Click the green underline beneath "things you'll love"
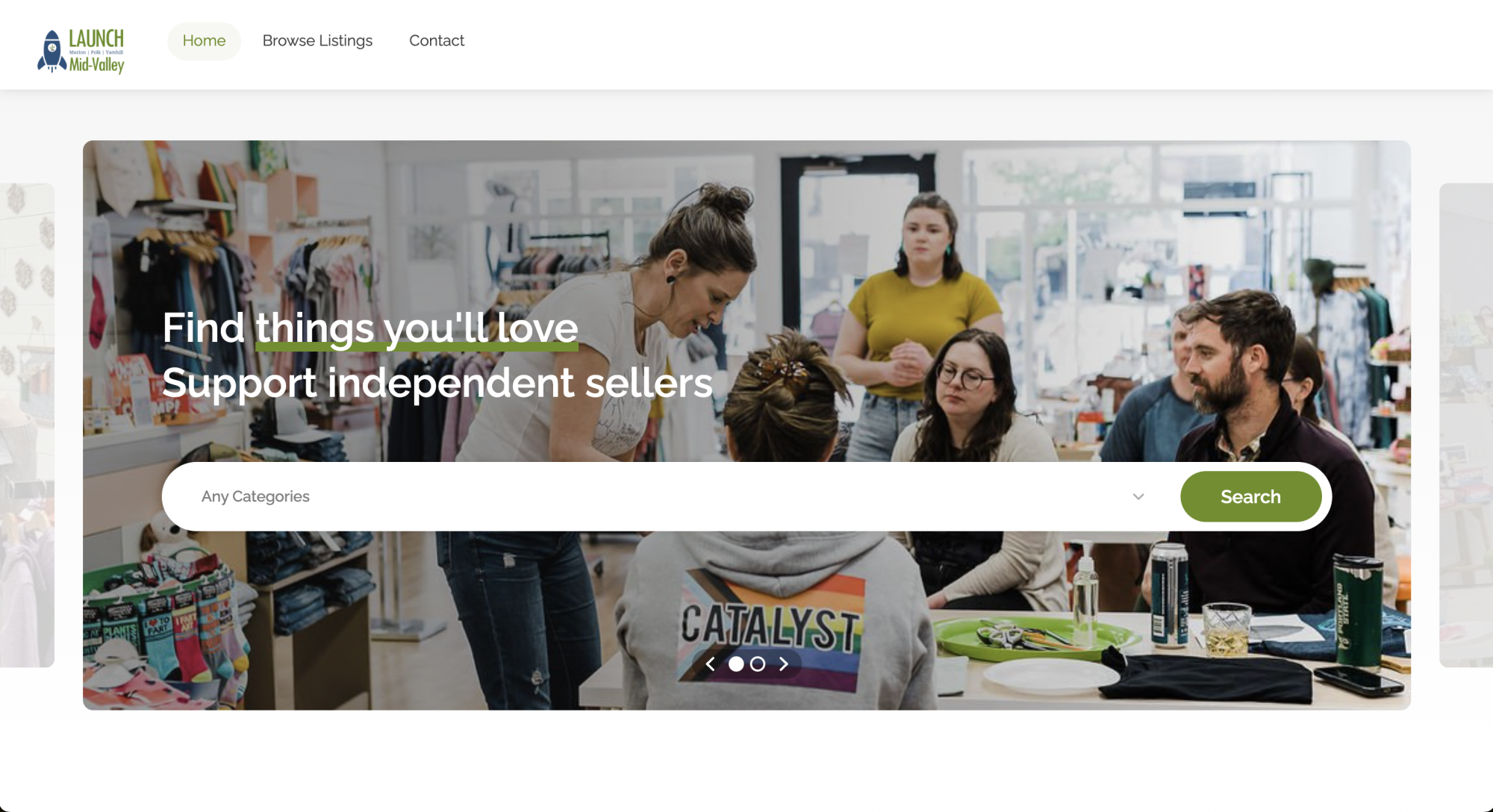This screenshot has width=1493, height=812. pos(417,347)
